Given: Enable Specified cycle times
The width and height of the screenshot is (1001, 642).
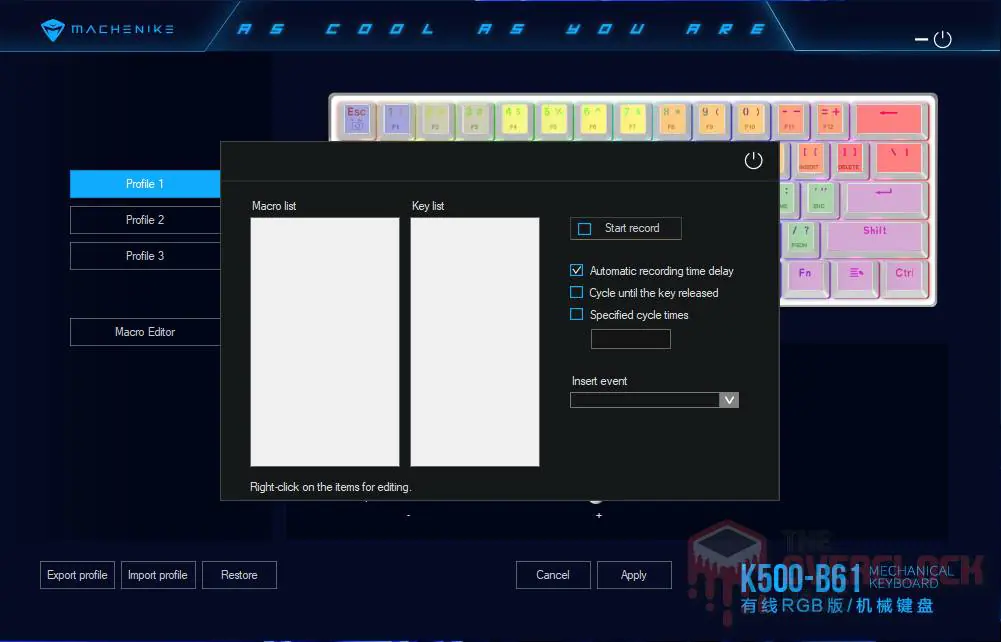Looking at the screenshot, I should tap(576, 314).
